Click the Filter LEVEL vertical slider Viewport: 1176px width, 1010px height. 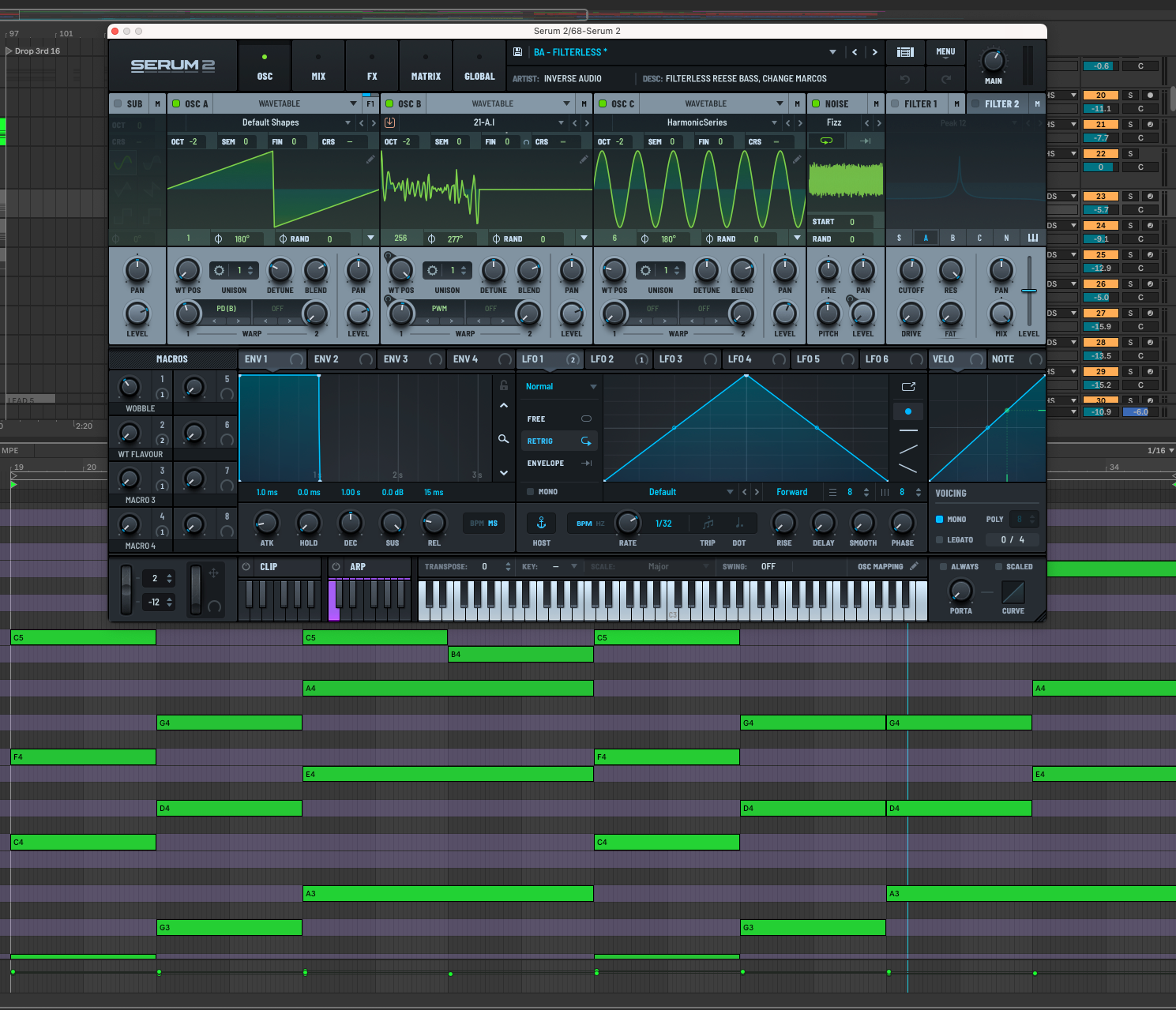point(1028,291)
